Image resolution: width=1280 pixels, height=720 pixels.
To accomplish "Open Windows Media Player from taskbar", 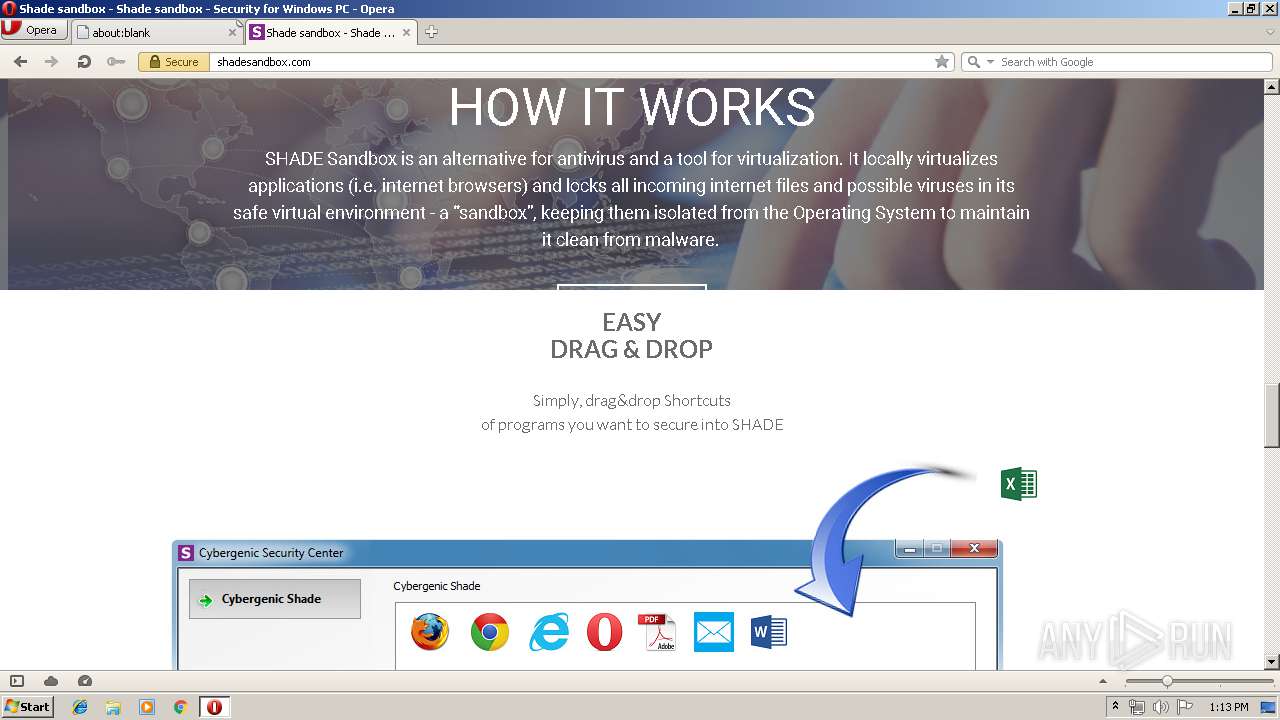I will pyautogui.click(x=147, y=707).
